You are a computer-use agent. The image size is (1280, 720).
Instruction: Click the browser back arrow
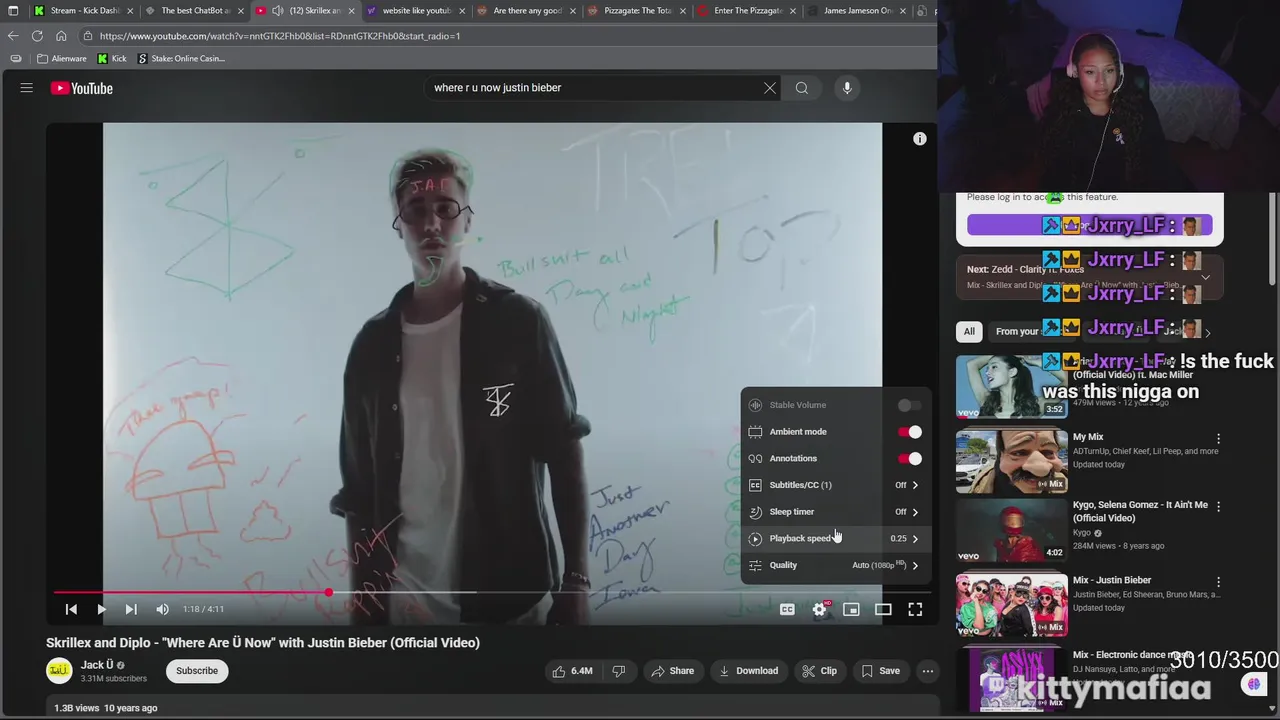click(x=13, y=36)
